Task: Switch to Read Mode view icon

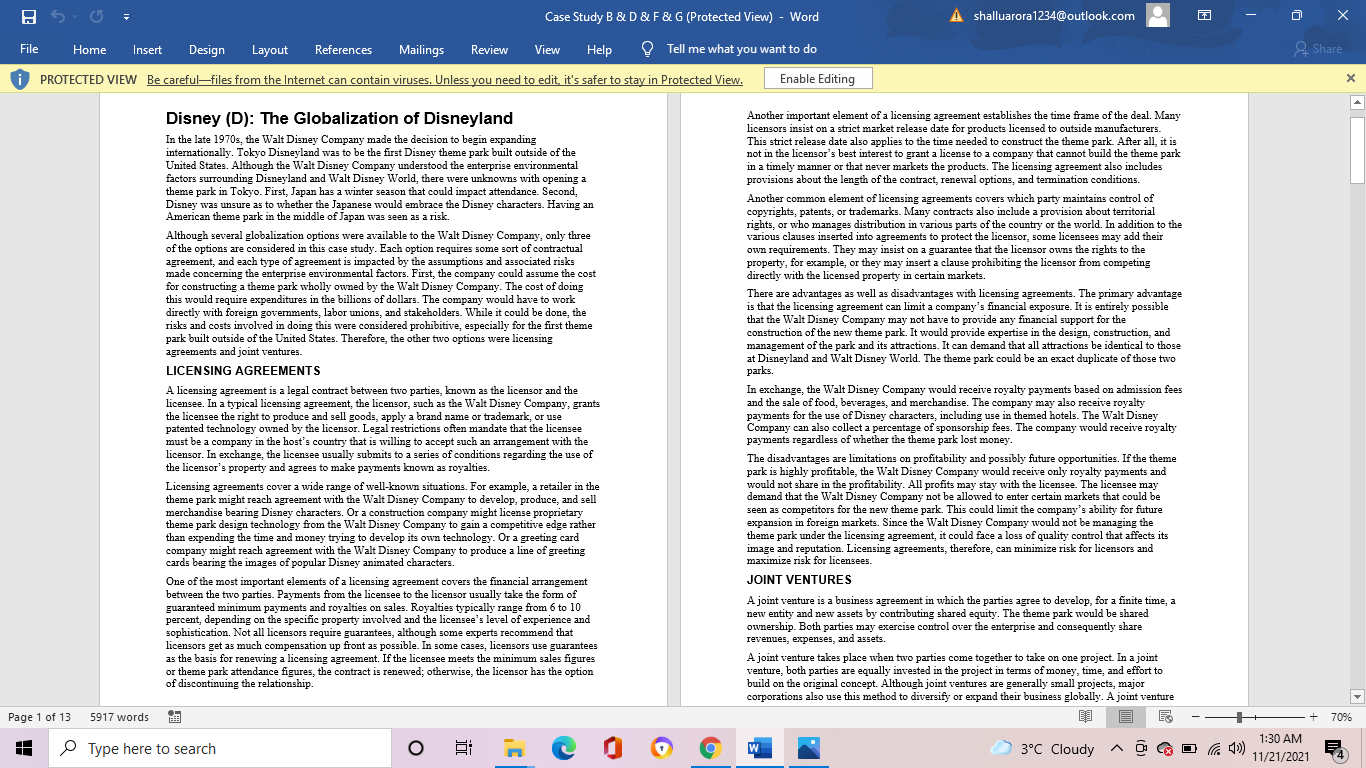Action: pos(1086,717)
